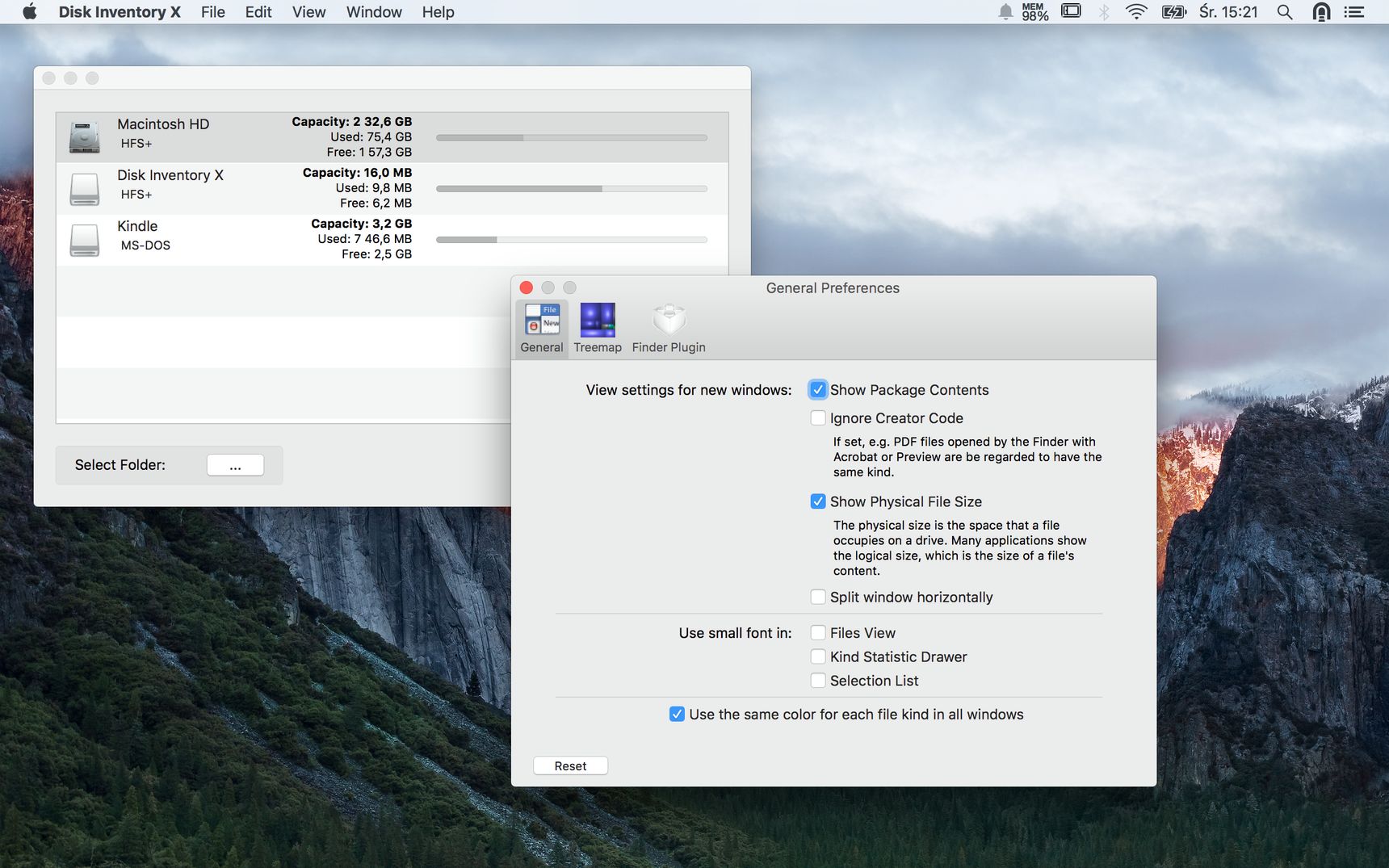Click the Macintosh HD usage bar

(x=572, y=137)
